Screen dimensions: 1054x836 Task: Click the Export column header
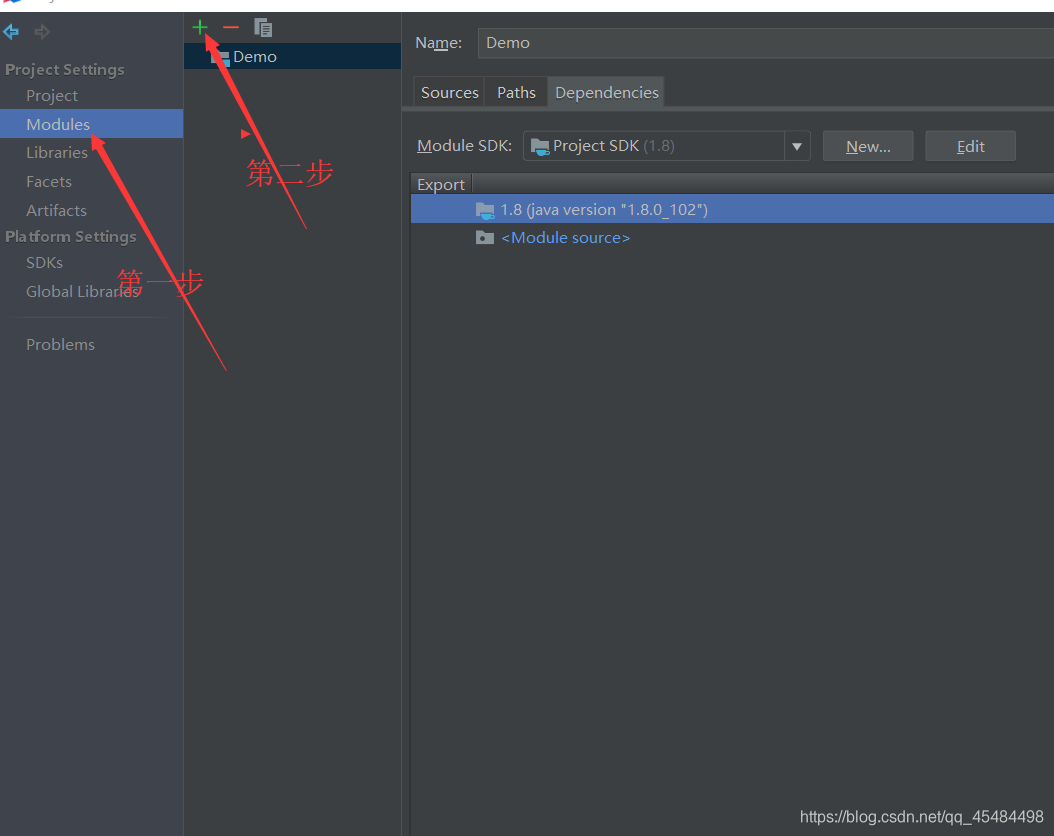pos(441,184)
